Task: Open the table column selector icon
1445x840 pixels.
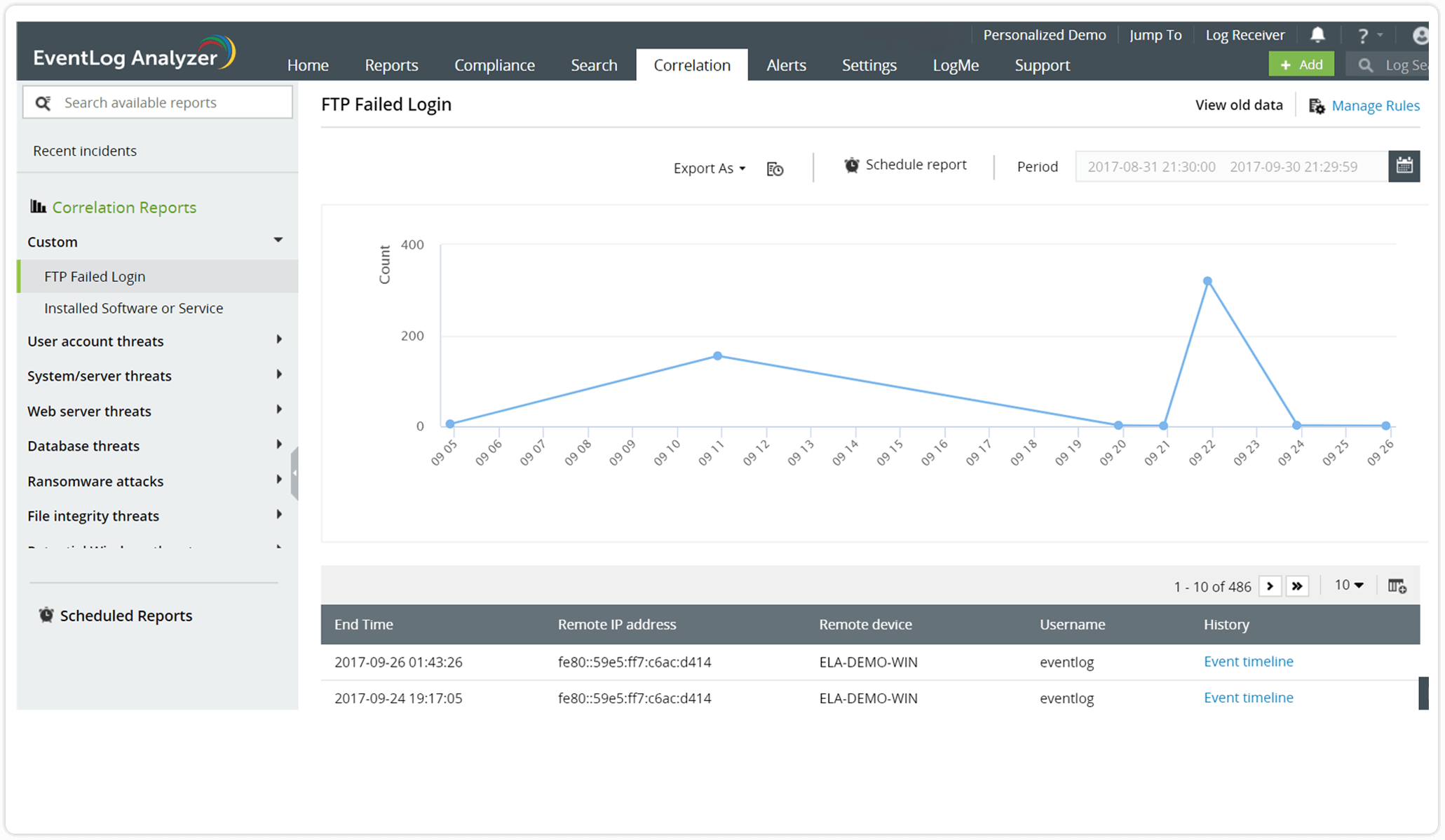Action: tap(1397, 585)
